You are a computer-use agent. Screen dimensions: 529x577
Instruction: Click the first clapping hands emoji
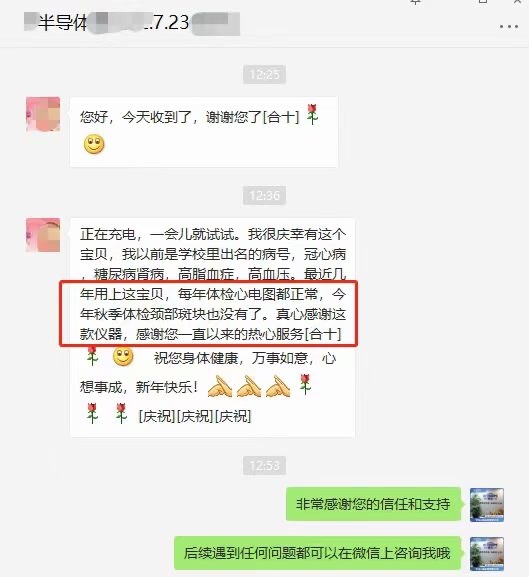click(x=220, y=386)
